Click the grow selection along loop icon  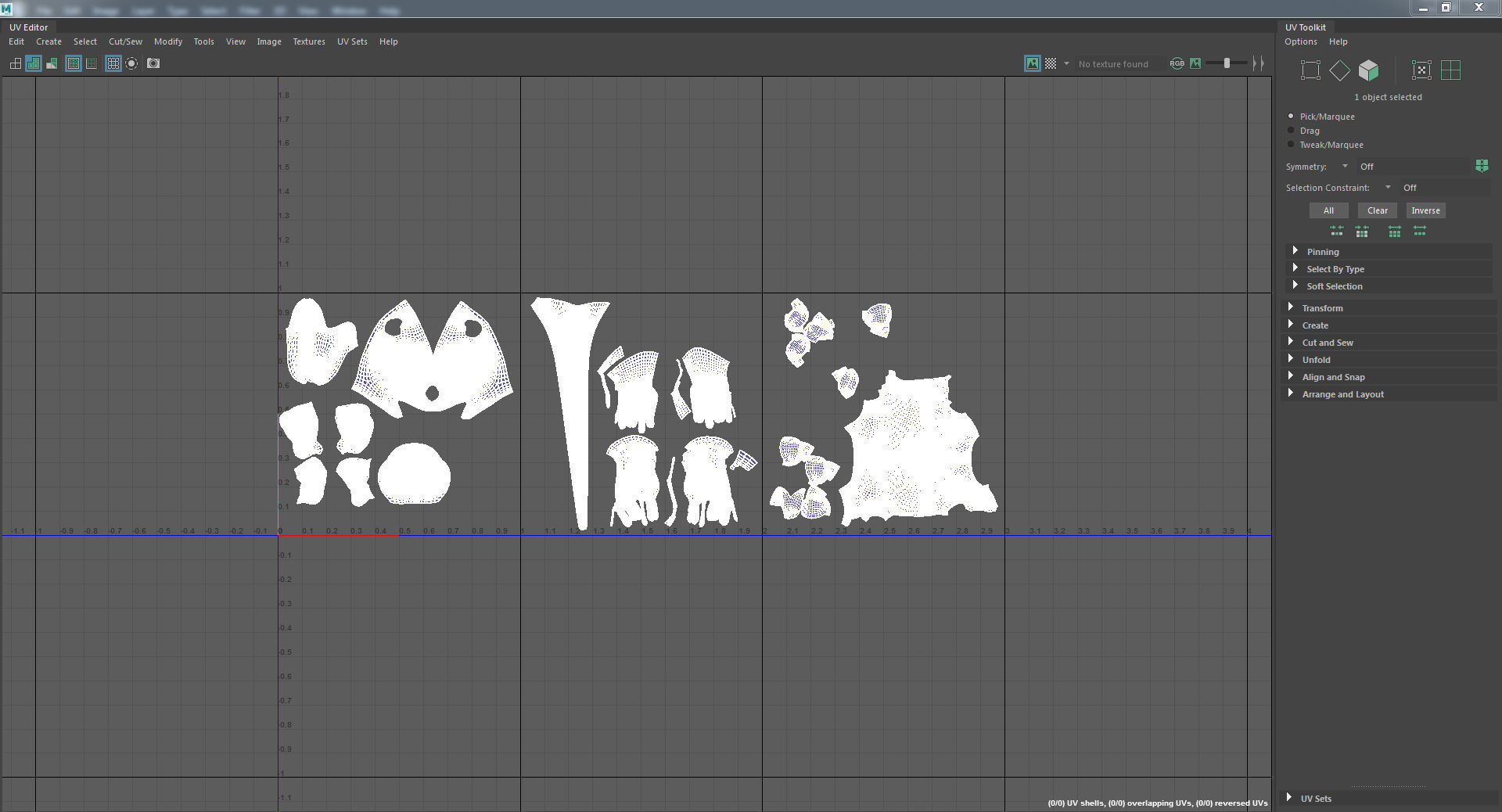(1420, 231)
